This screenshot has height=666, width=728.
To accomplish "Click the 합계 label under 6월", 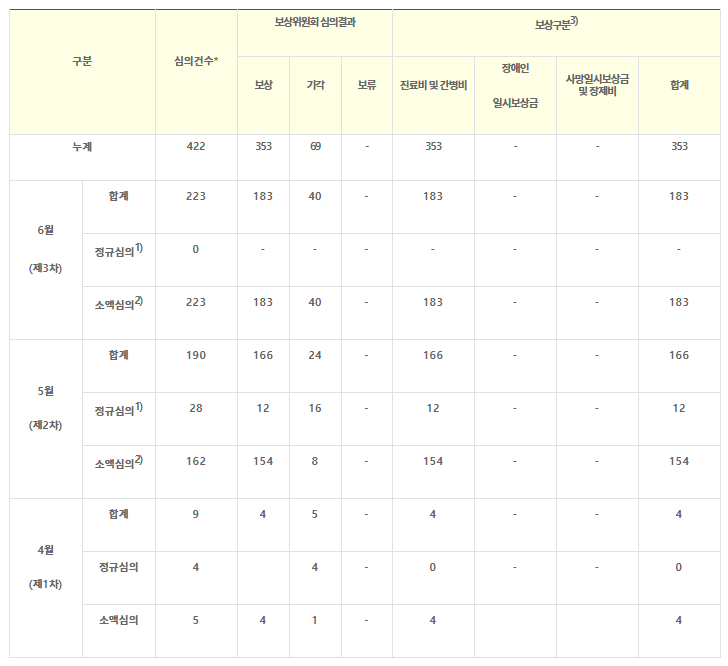I will point(118,196).
